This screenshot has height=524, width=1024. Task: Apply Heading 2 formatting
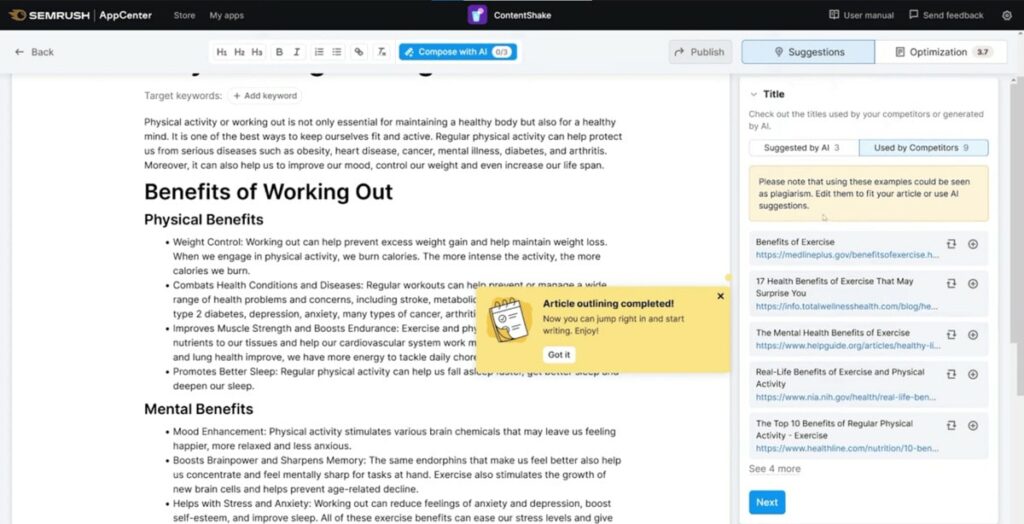click(240, 52)
